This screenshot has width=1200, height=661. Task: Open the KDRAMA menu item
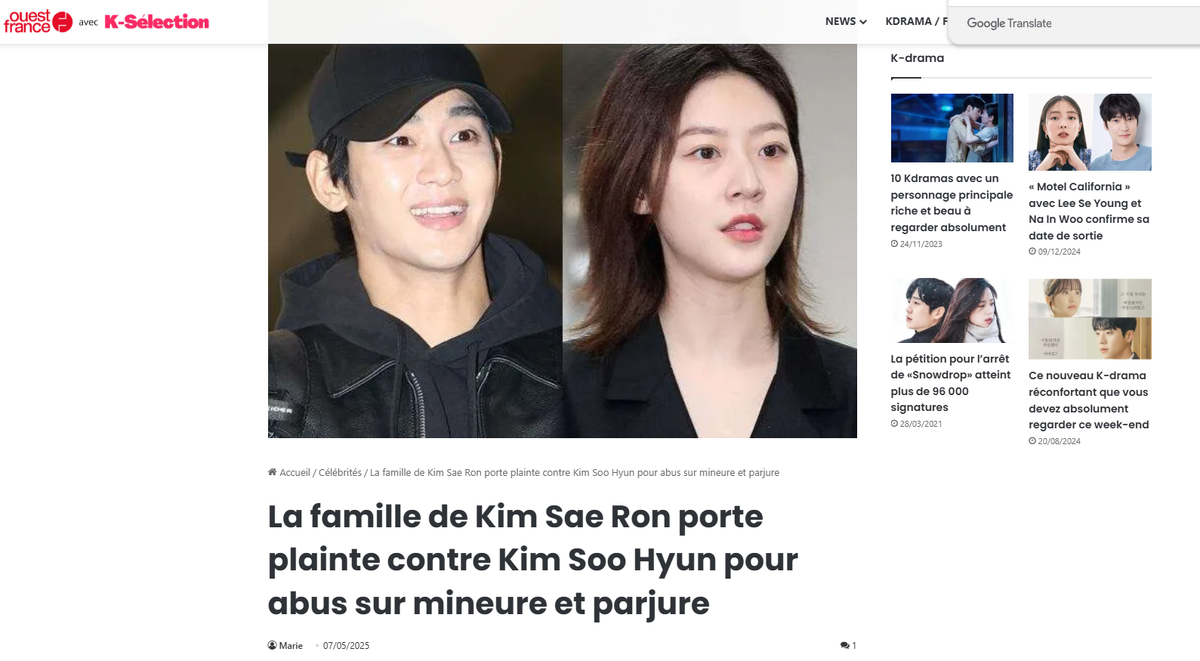(x=910, y=21)
